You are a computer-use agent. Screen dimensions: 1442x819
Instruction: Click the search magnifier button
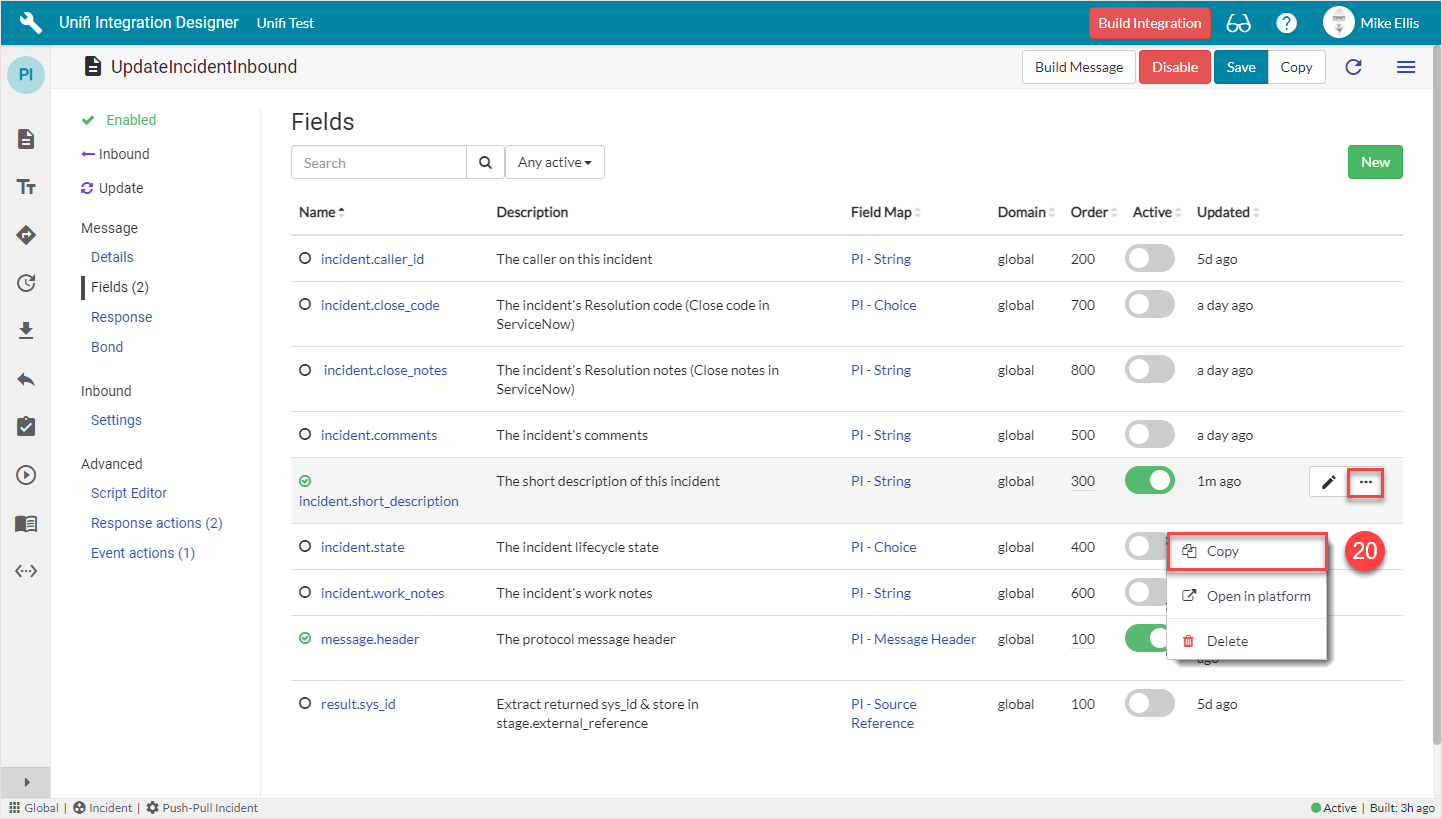pos(485,163)
